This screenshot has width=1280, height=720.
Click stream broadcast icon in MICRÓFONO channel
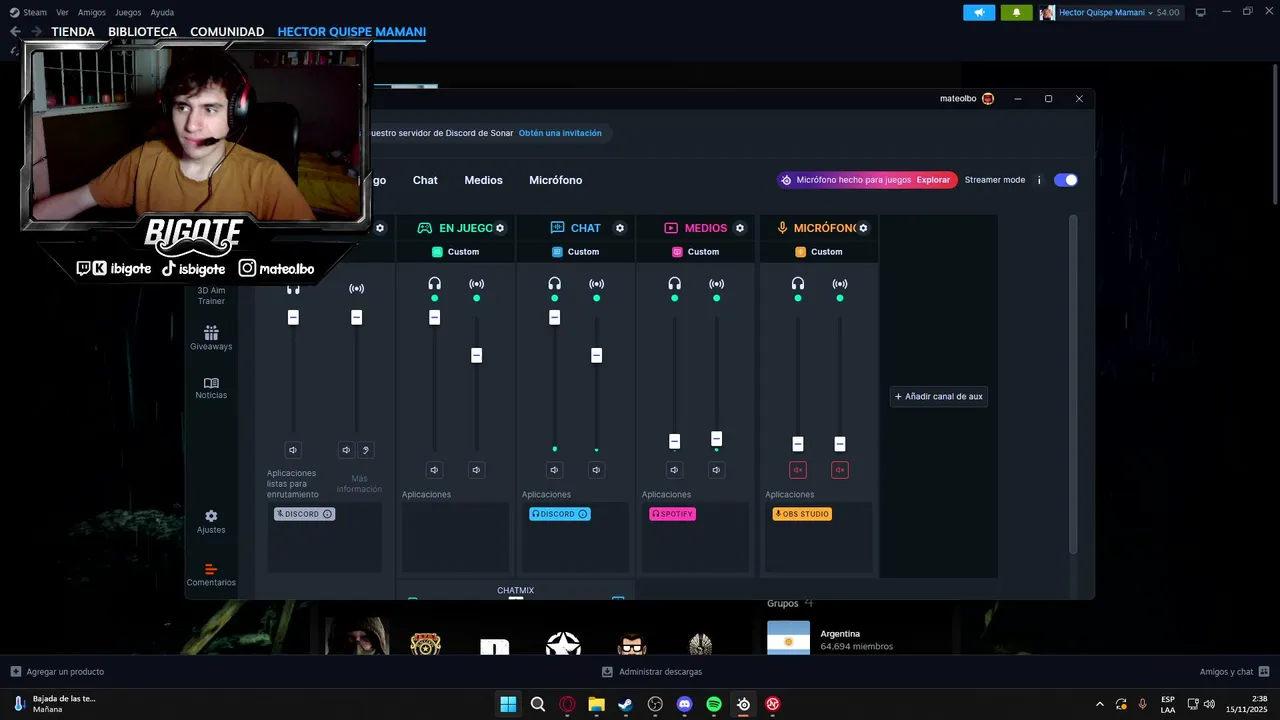coord(839,284)
